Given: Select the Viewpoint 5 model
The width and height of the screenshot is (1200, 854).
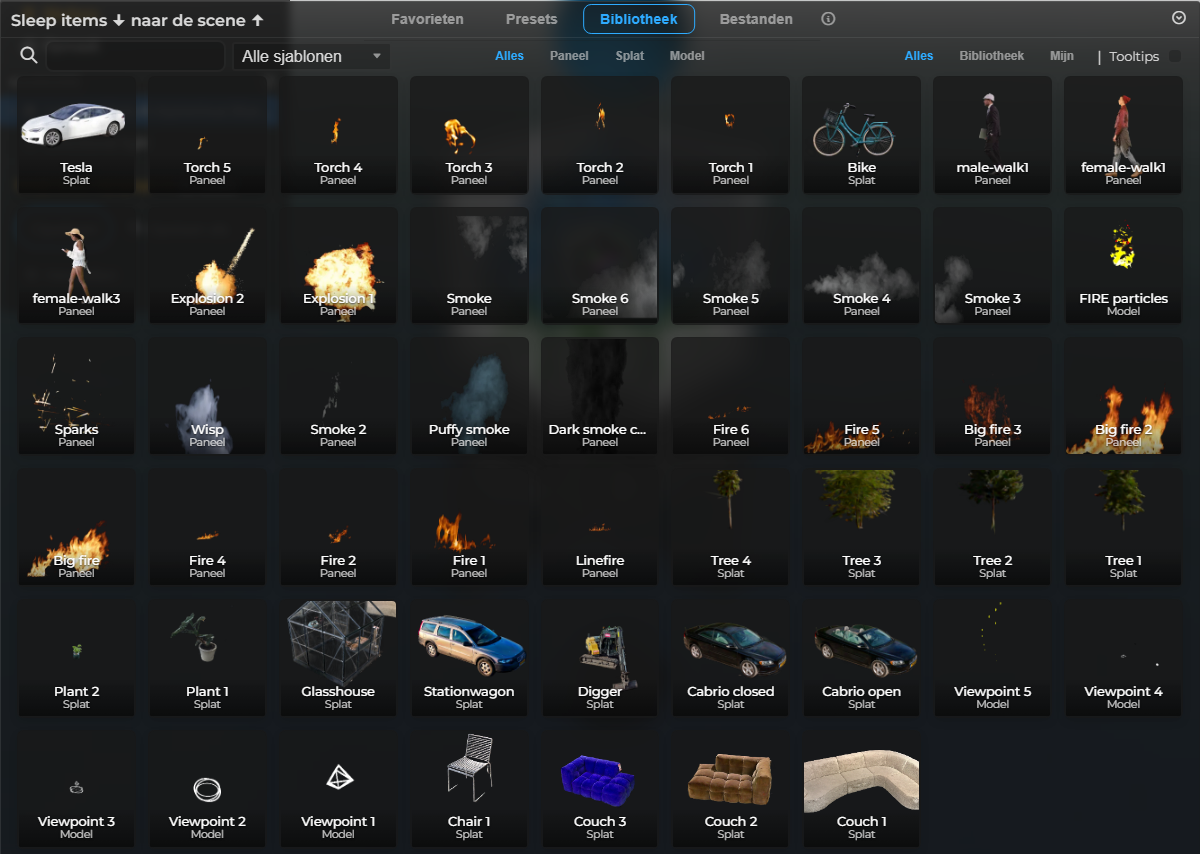Looking at the screenshot, I should coord(992,658).
